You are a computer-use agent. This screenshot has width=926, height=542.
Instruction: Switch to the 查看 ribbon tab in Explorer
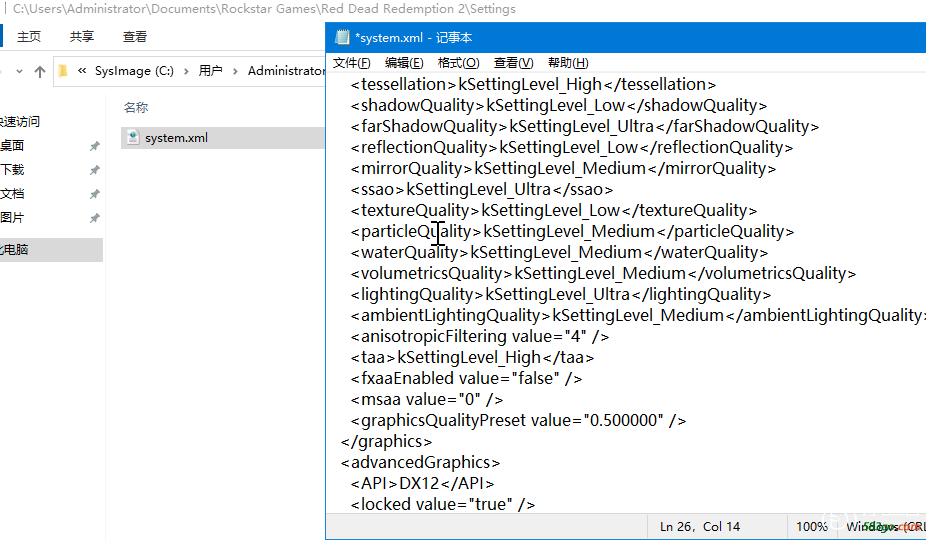click(135, 37)
